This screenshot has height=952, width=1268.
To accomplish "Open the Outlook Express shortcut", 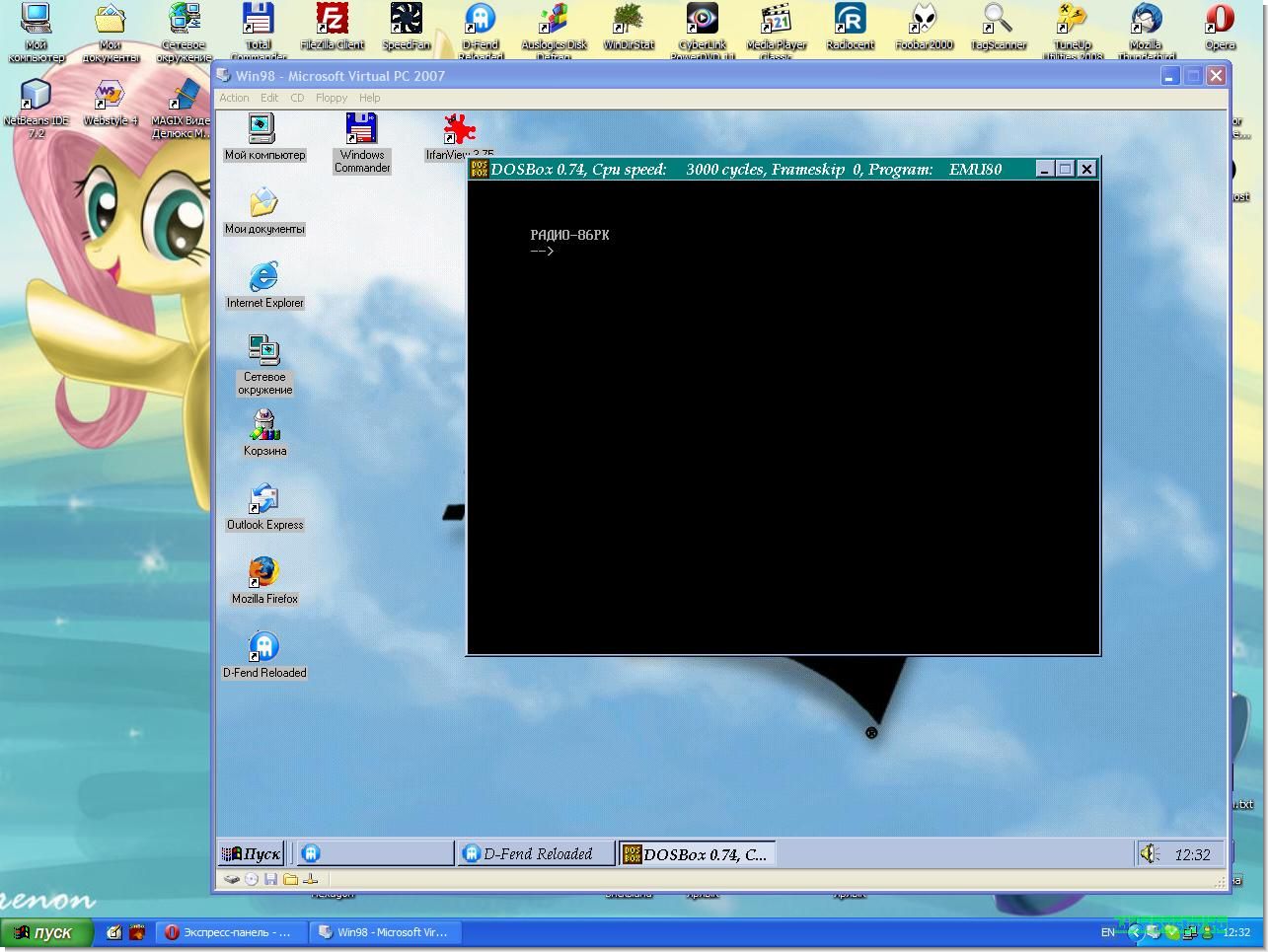I will click(x=263, y=500).
